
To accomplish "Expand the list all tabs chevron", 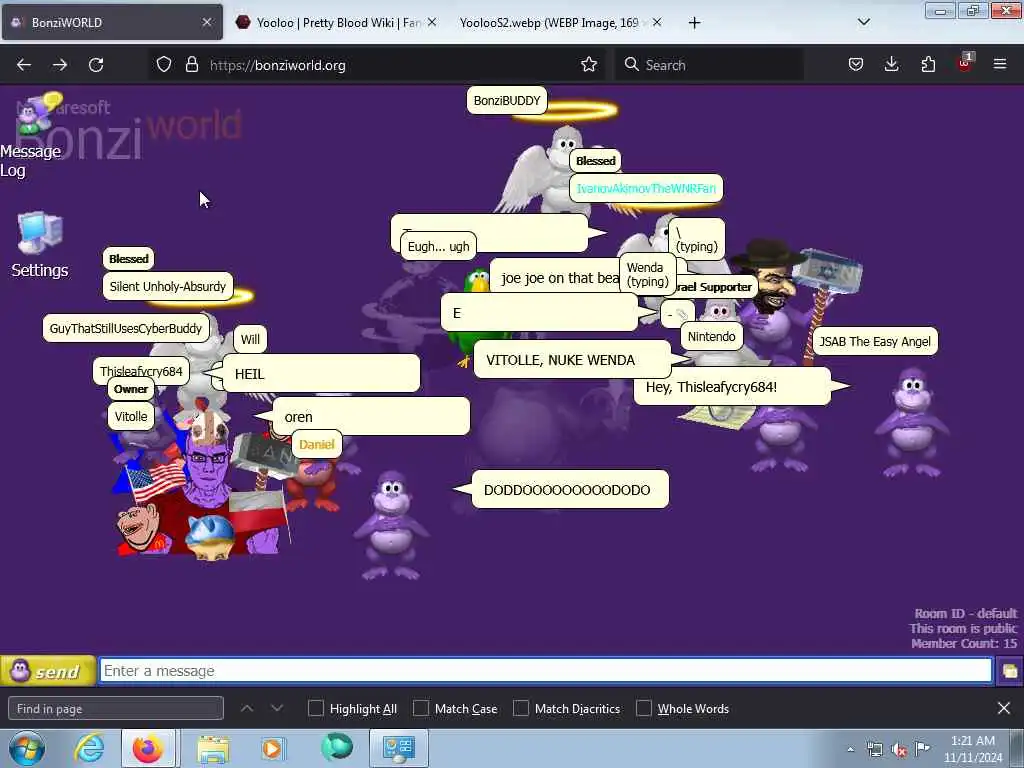I will pos(863,22).
